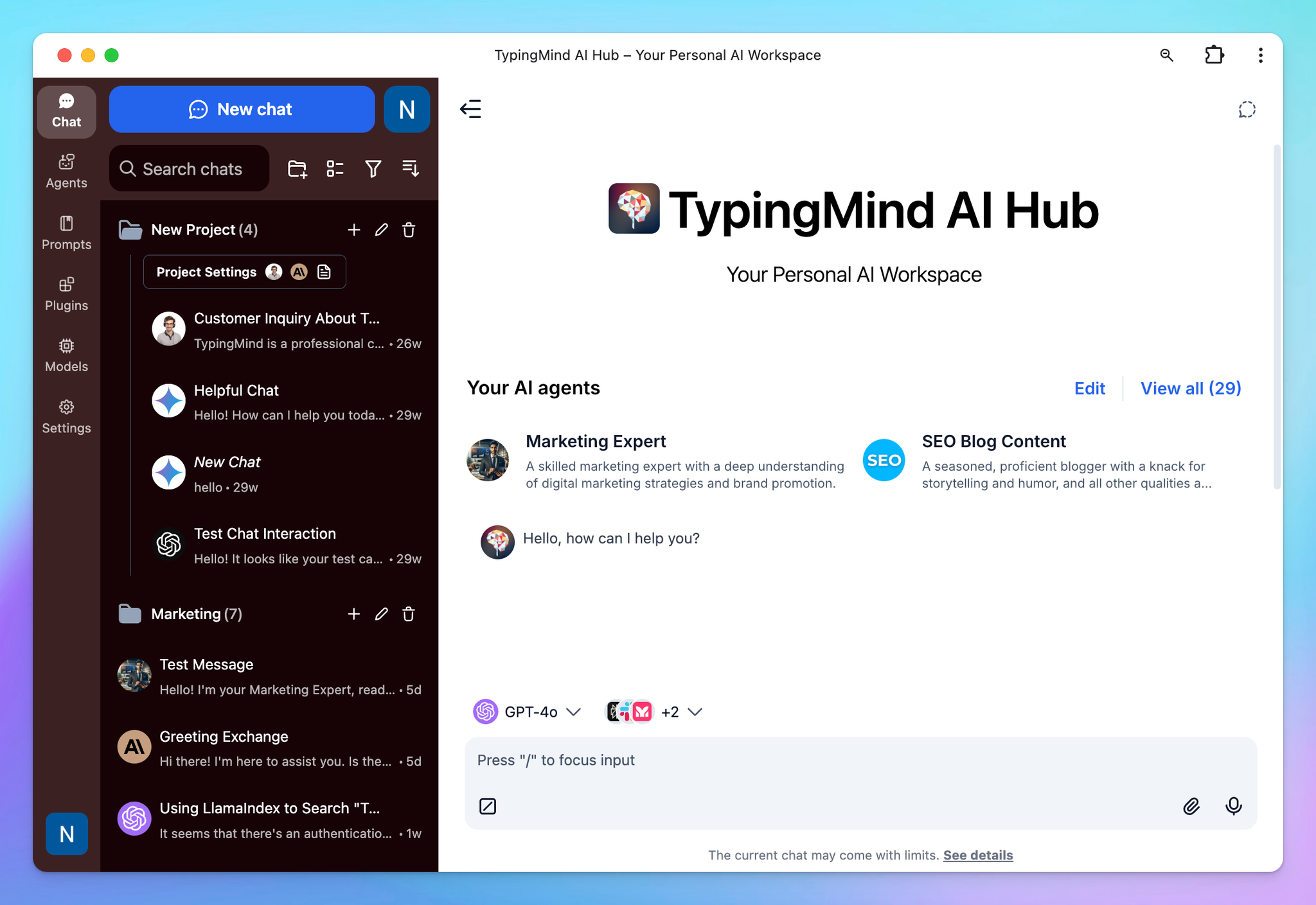Open the GPT-4o model selector dropdown

click(528, 712)
